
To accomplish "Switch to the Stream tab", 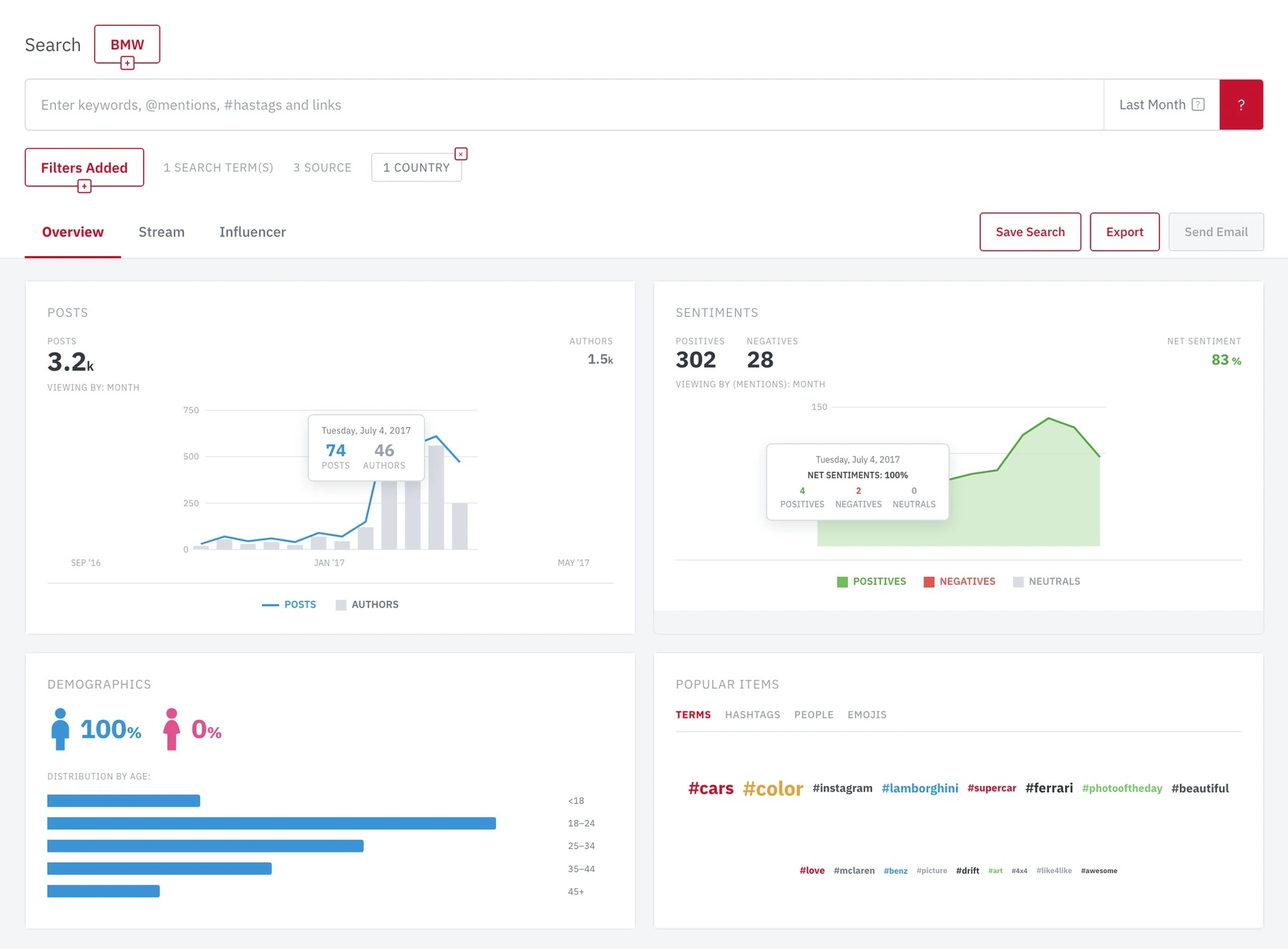I will (x=162, y=232).
